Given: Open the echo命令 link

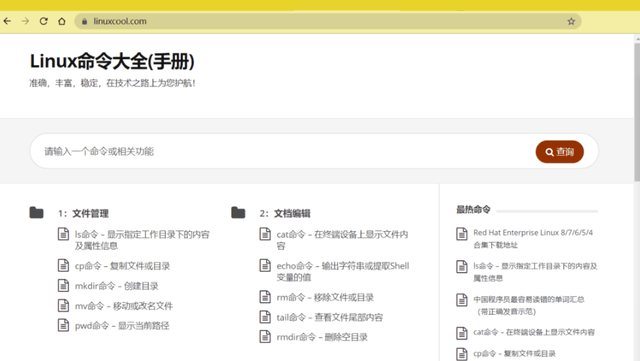Looking at the screenshot, I should pyautogui.click(x=343, y=271).
